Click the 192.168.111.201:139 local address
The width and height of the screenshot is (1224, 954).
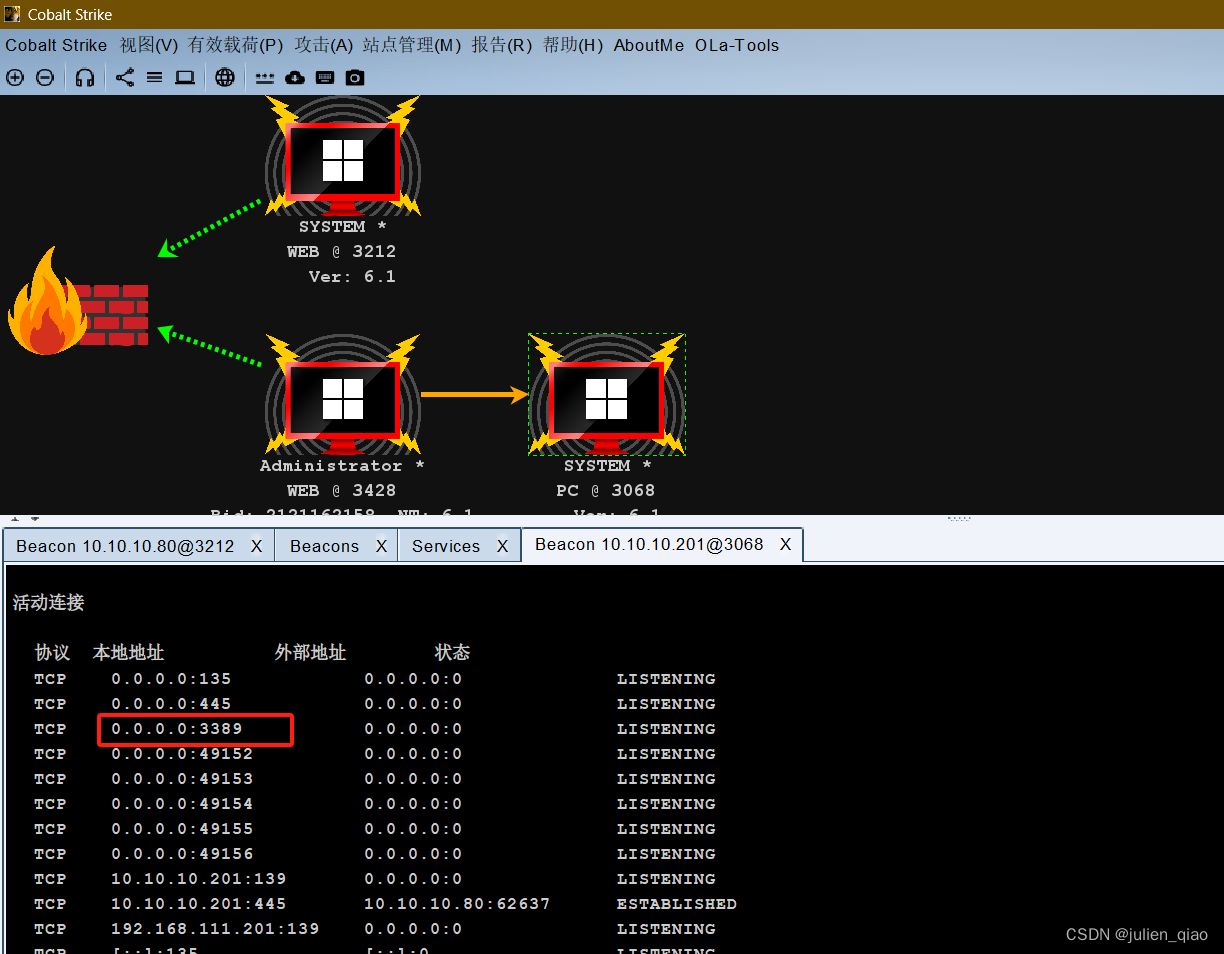215,929
